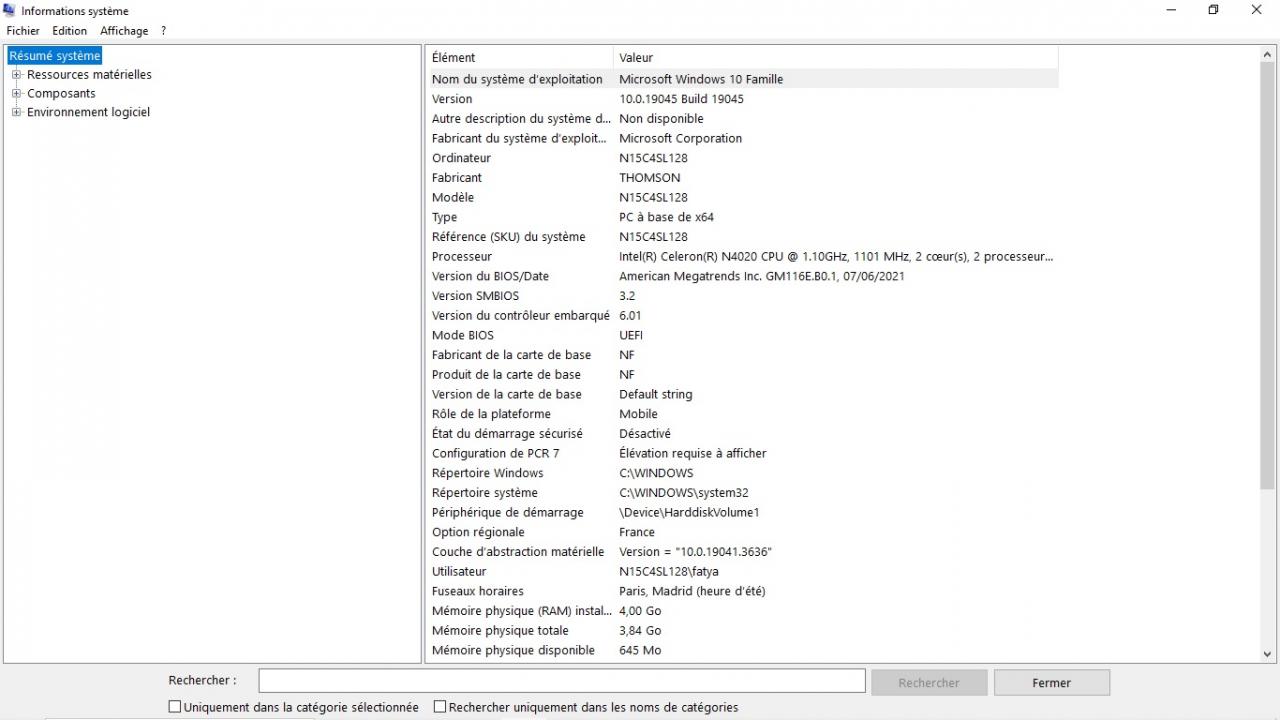
Task: Select the Composants tree item
Action: click(x=62, y=93)
